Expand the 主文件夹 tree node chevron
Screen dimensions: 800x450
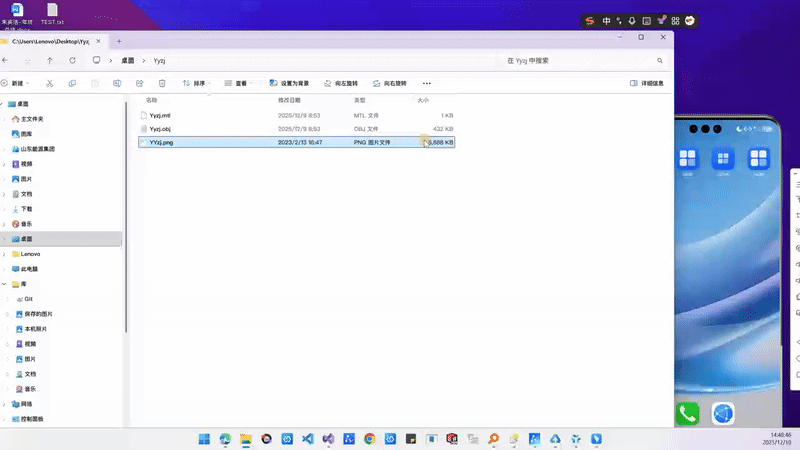(5, 119)
